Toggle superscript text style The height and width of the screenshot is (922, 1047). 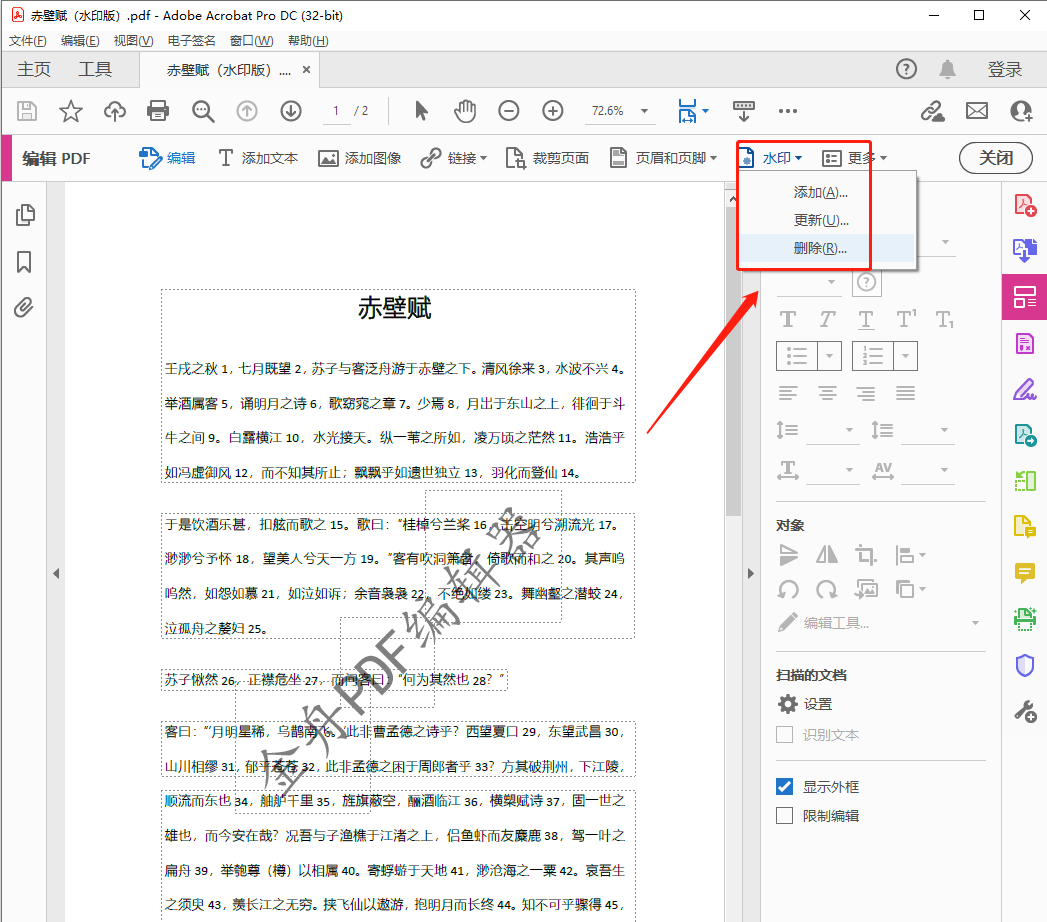(906, 319)
